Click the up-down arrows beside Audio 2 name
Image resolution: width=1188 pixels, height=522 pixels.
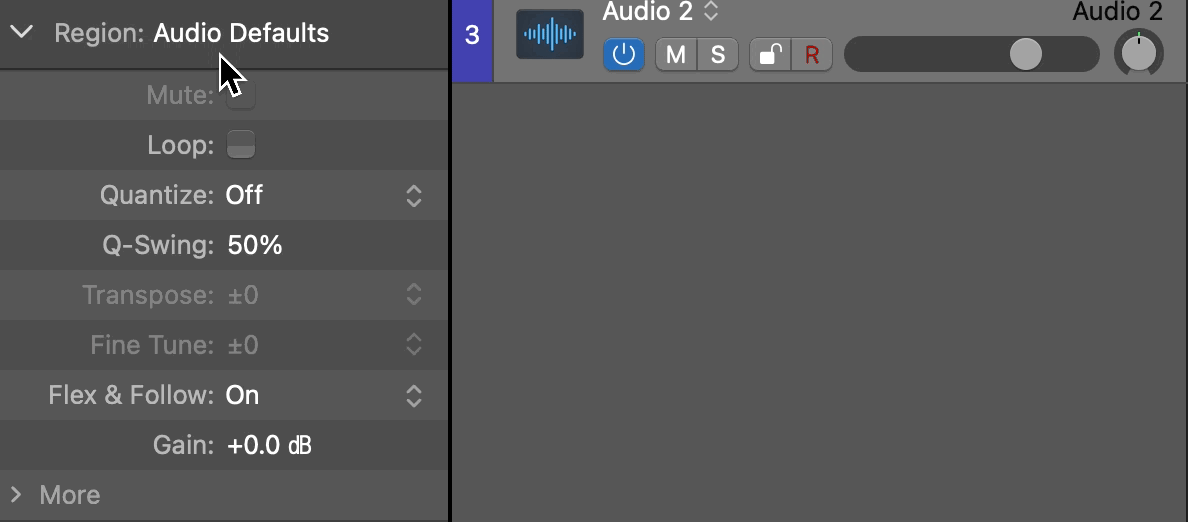[710, 11]
